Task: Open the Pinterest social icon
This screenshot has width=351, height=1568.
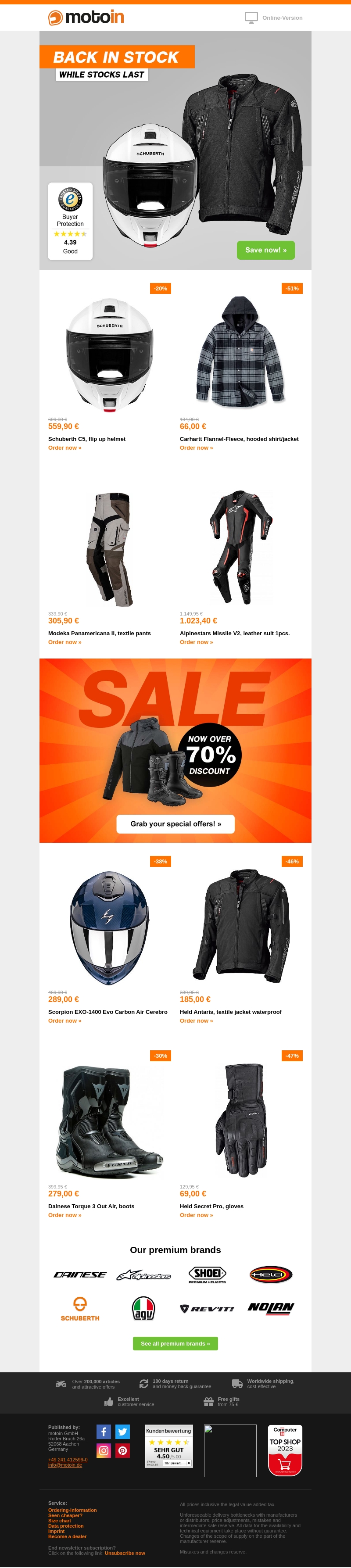Action: (122, 1450)
